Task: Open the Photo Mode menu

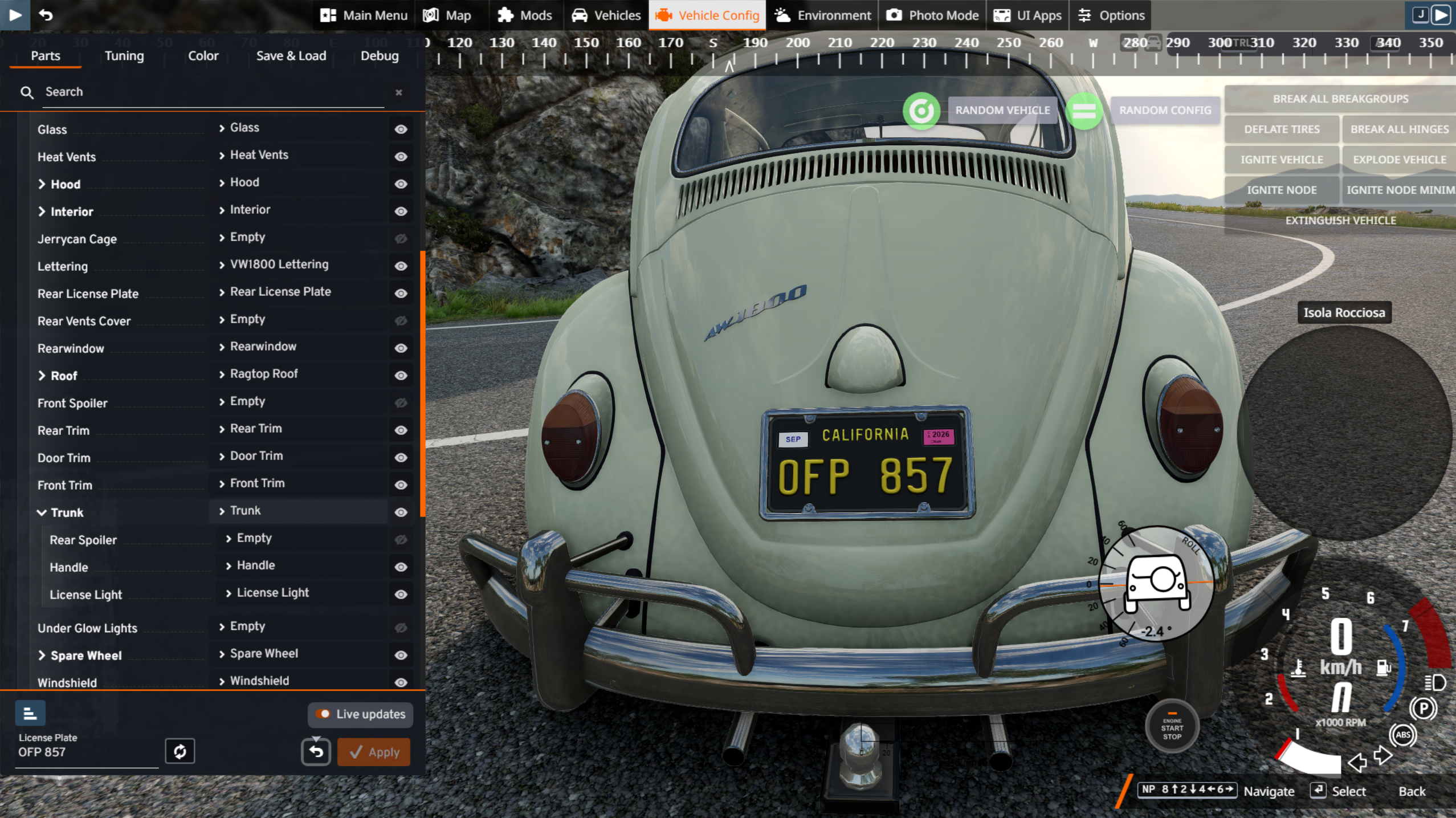Action: point(932,15)
